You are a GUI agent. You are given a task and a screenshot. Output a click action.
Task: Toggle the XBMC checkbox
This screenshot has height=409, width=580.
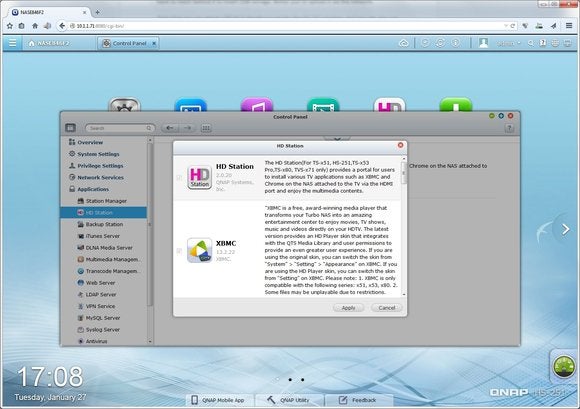(179, 251)
